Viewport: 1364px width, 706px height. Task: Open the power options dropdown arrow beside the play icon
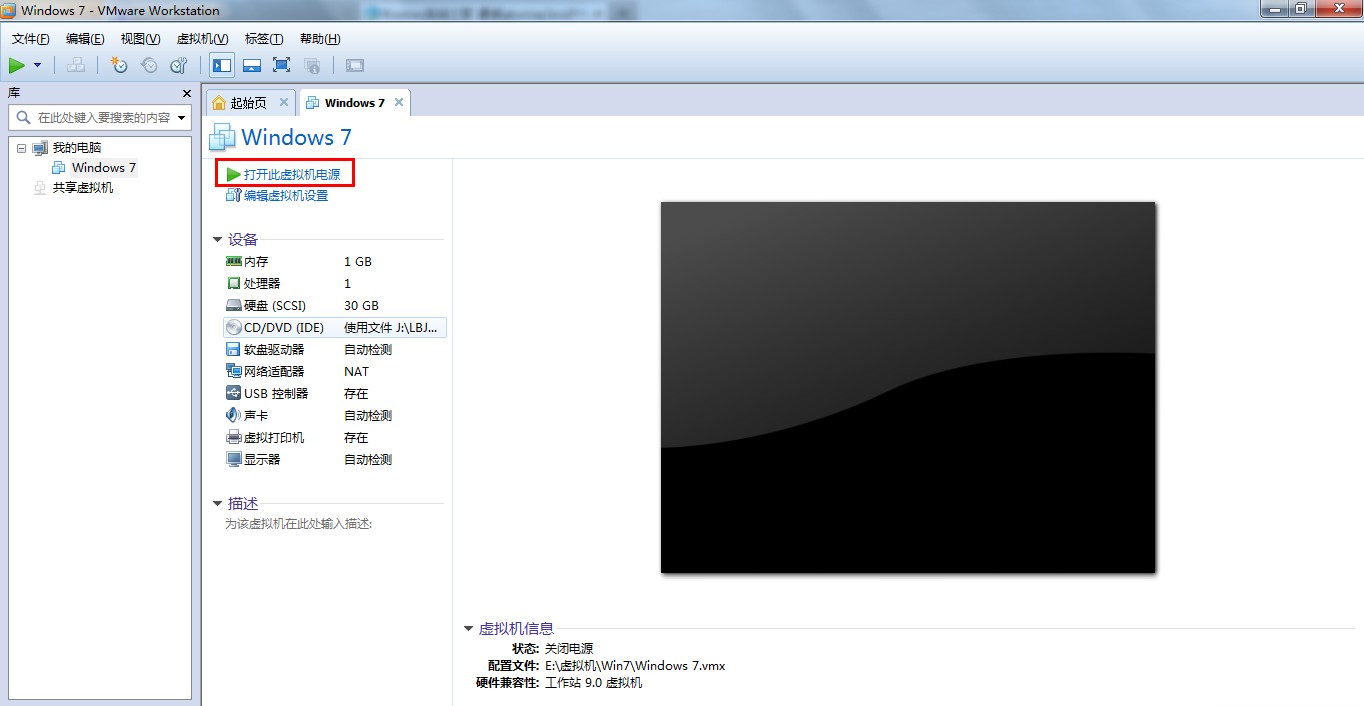click(x=38, y=65)
